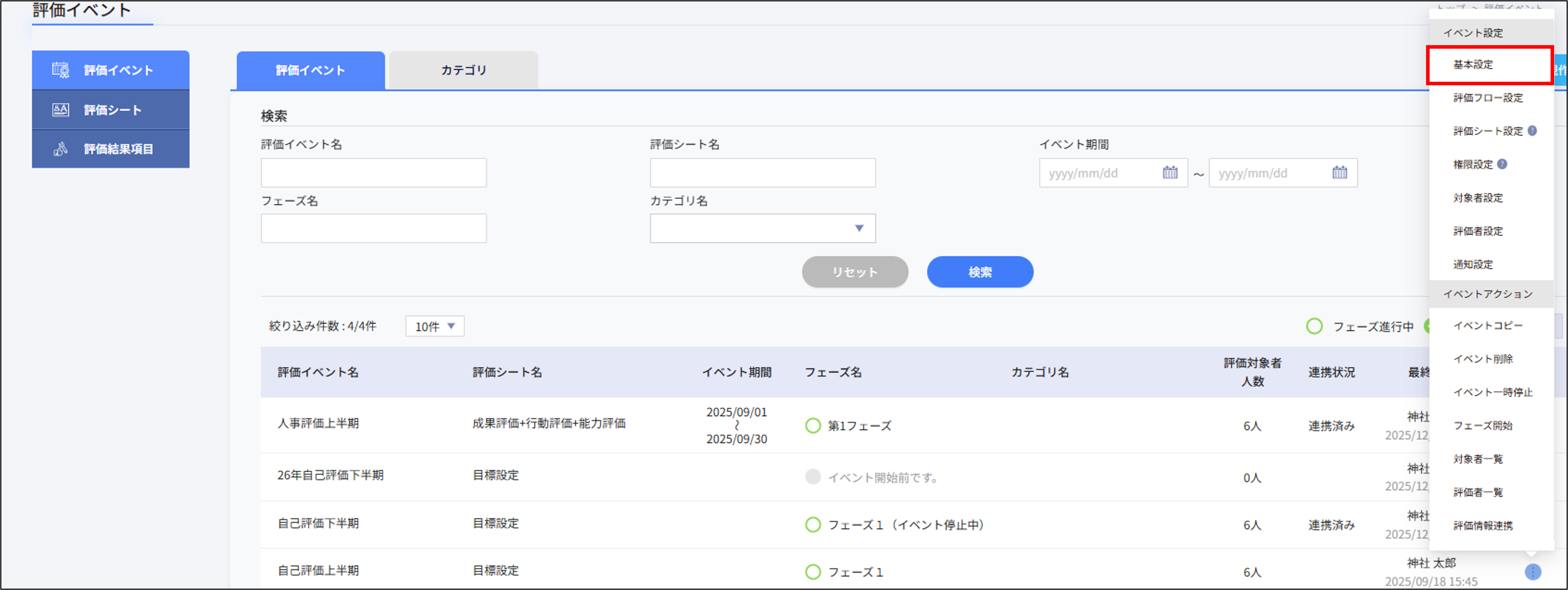Image resolution: width=1568 pixels, height=590 pixels.
Task: Expand the 10件 results-per-page dropdown
Action: pos(434,326)
